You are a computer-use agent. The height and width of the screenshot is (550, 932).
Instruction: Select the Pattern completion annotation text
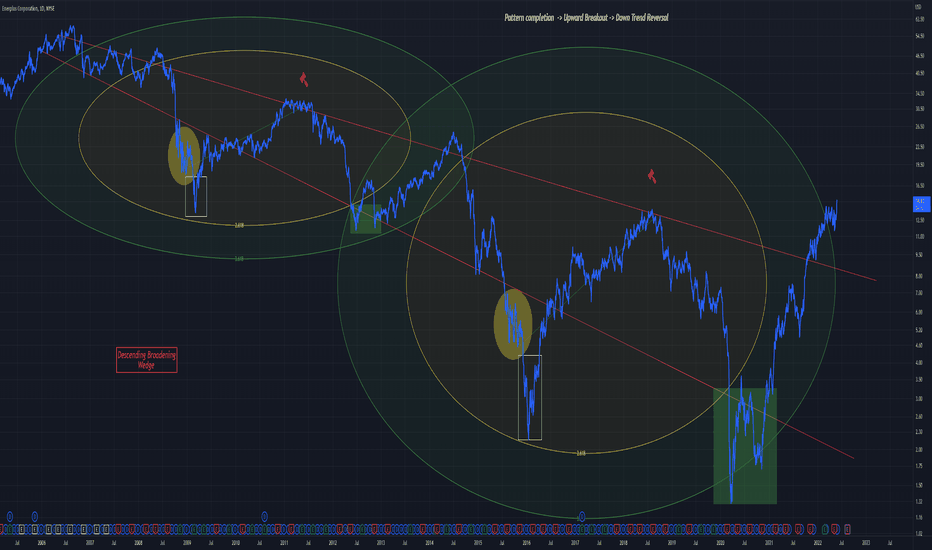[x=586, y=18]
